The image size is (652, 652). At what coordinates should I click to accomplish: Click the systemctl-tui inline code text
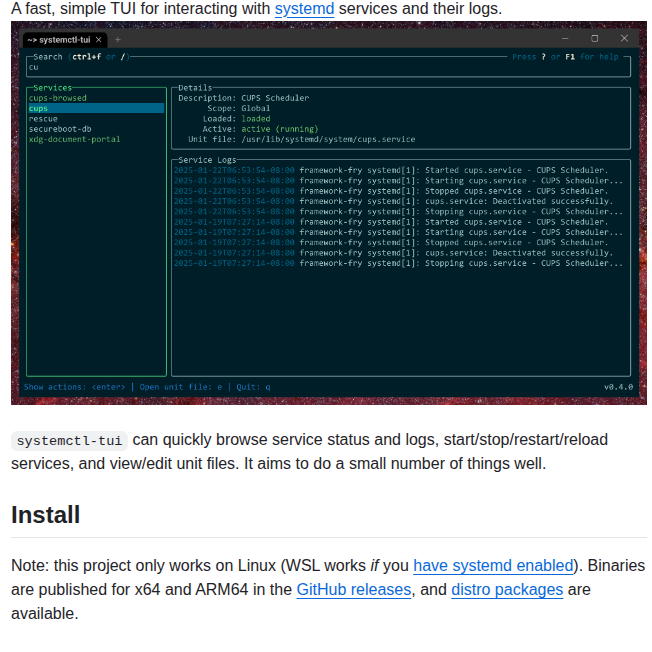coord(69,441)
